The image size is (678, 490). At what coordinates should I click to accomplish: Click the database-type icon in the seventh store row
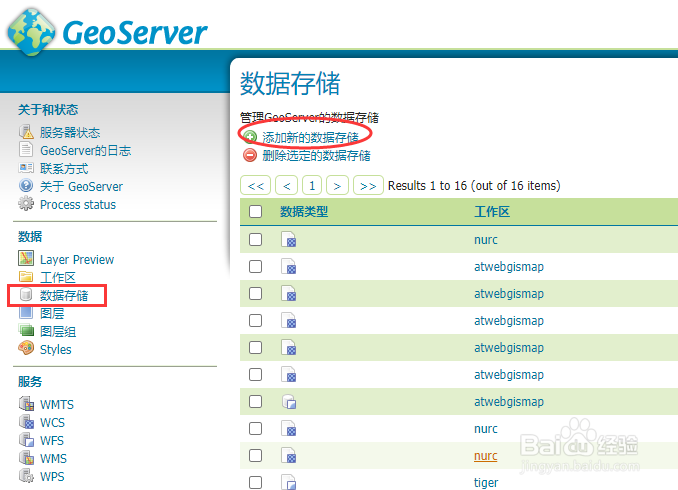(289, 402)
